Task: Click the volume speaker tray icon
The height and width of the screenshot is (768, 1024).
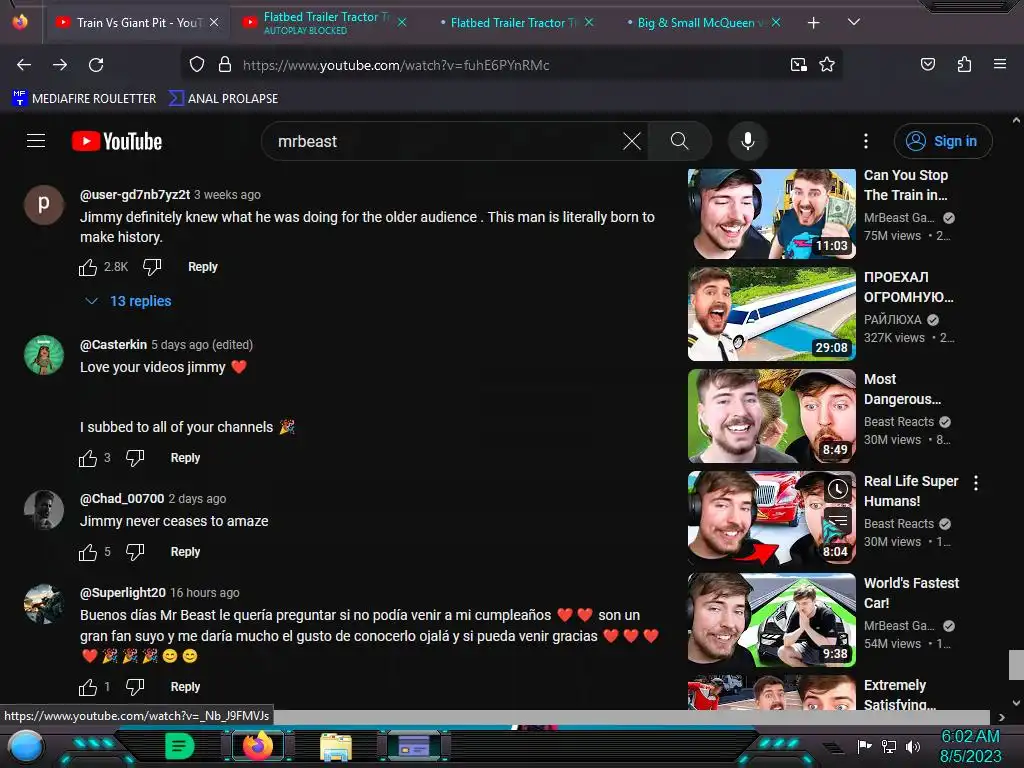Action: pos(912,746)
